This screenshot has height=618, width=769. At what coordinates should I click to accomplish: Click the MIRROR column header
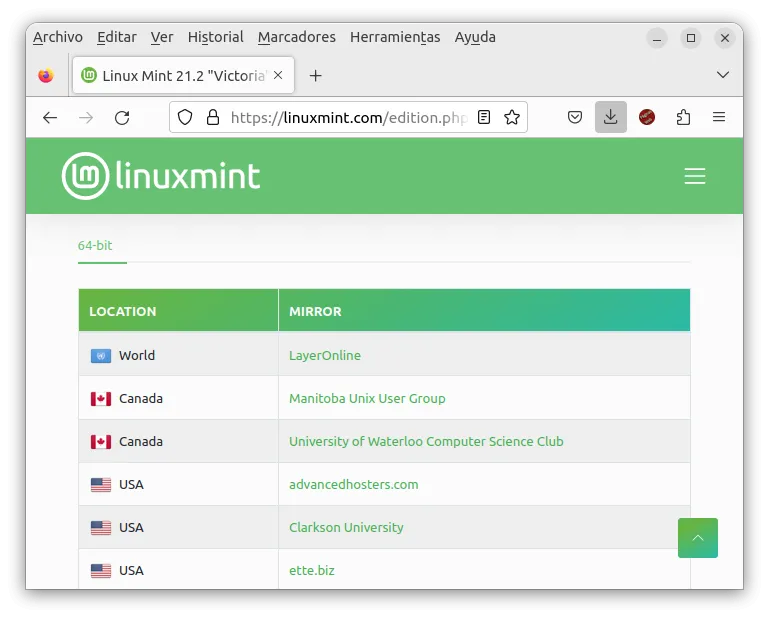(484, 311)
